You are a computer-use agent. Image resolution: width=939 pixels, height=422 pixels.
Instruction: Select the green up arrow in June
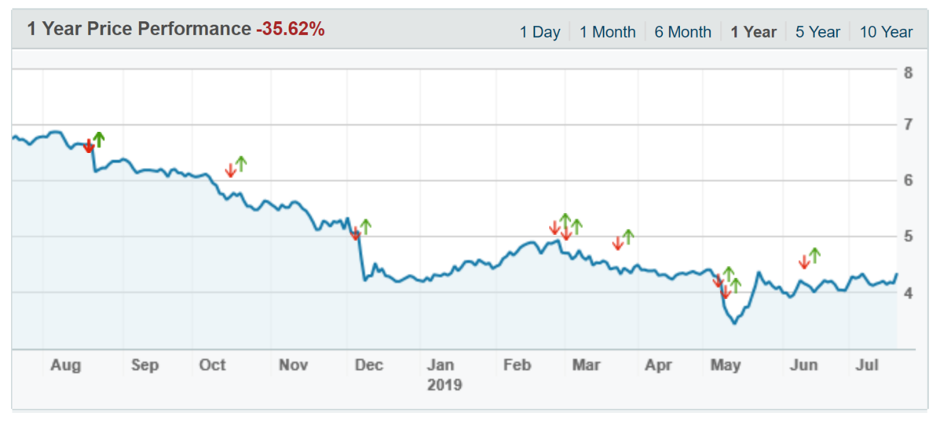tap(815, 255)
